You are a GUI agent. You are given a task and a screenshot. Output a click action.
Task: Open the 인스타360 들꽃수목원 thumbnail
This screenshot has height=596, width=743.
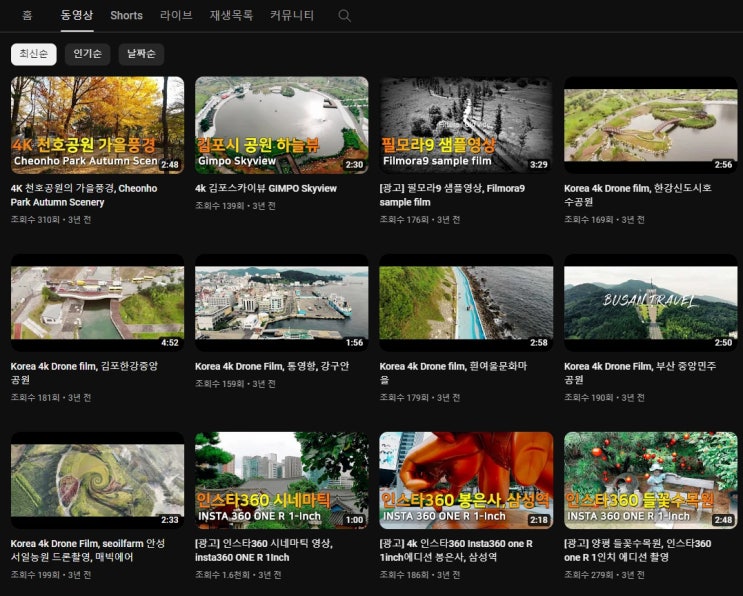pos(651,480)
